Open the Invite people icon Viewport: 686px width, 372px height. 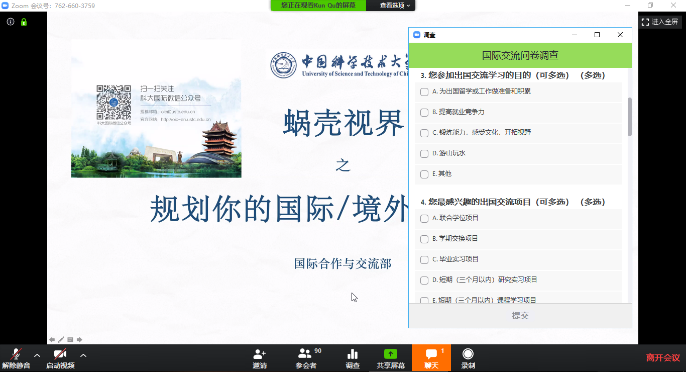pos(259,354)
